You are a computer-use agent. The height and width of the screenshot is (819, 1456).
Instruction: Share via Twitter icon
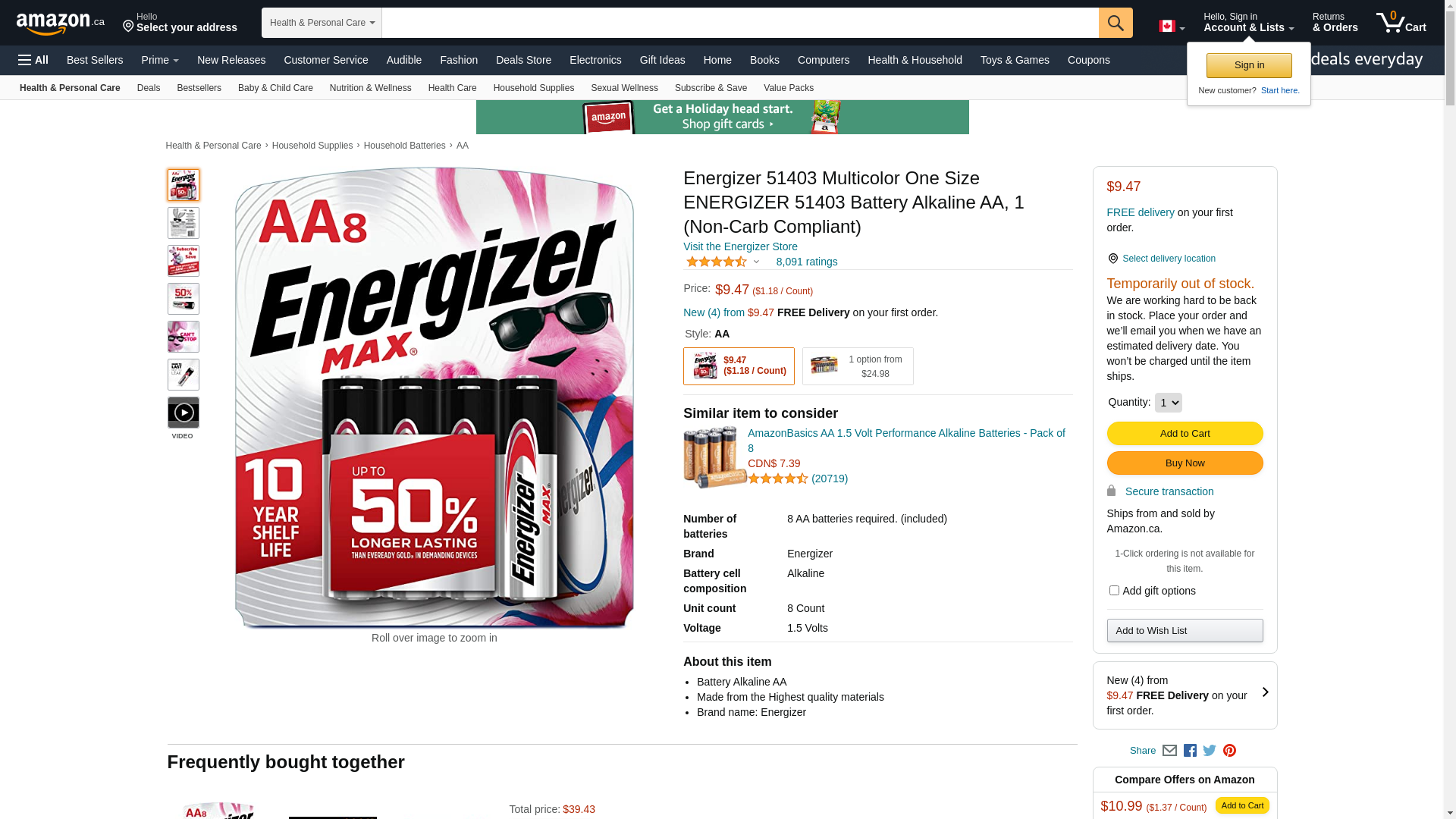(x=1210, y=751)
